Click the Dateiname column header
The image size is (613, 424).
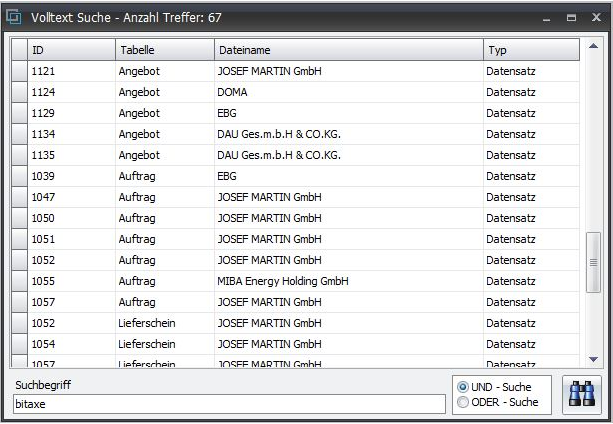(347, 50)
